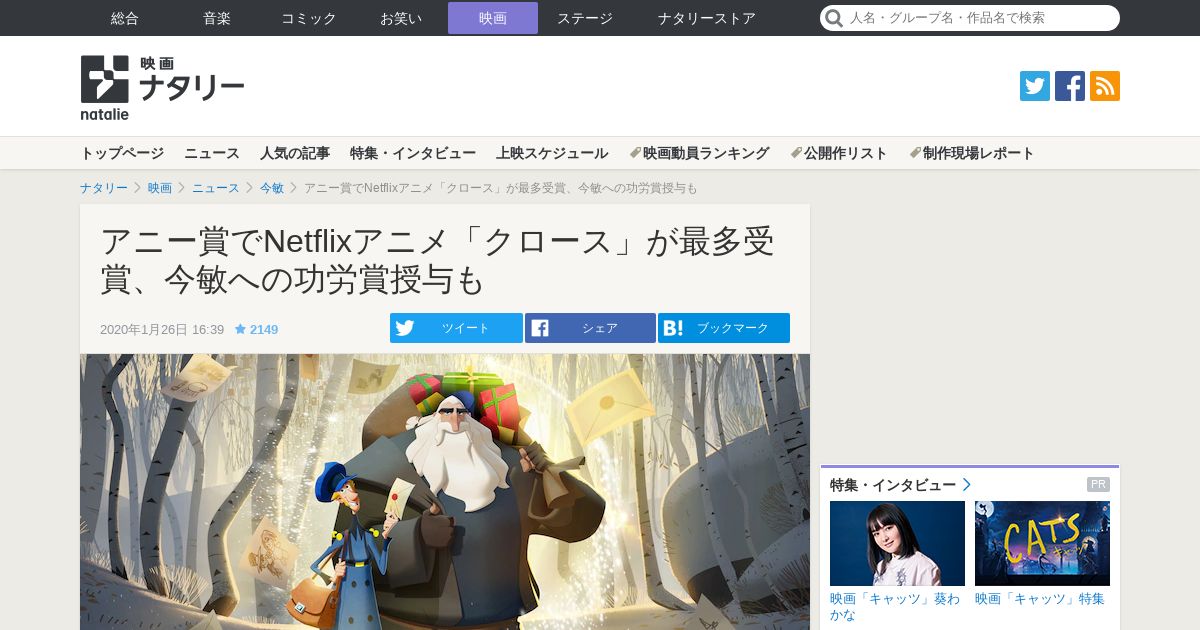1200x630 pixels.
Task: Switch to 総合 section tab
Action: 125,18
